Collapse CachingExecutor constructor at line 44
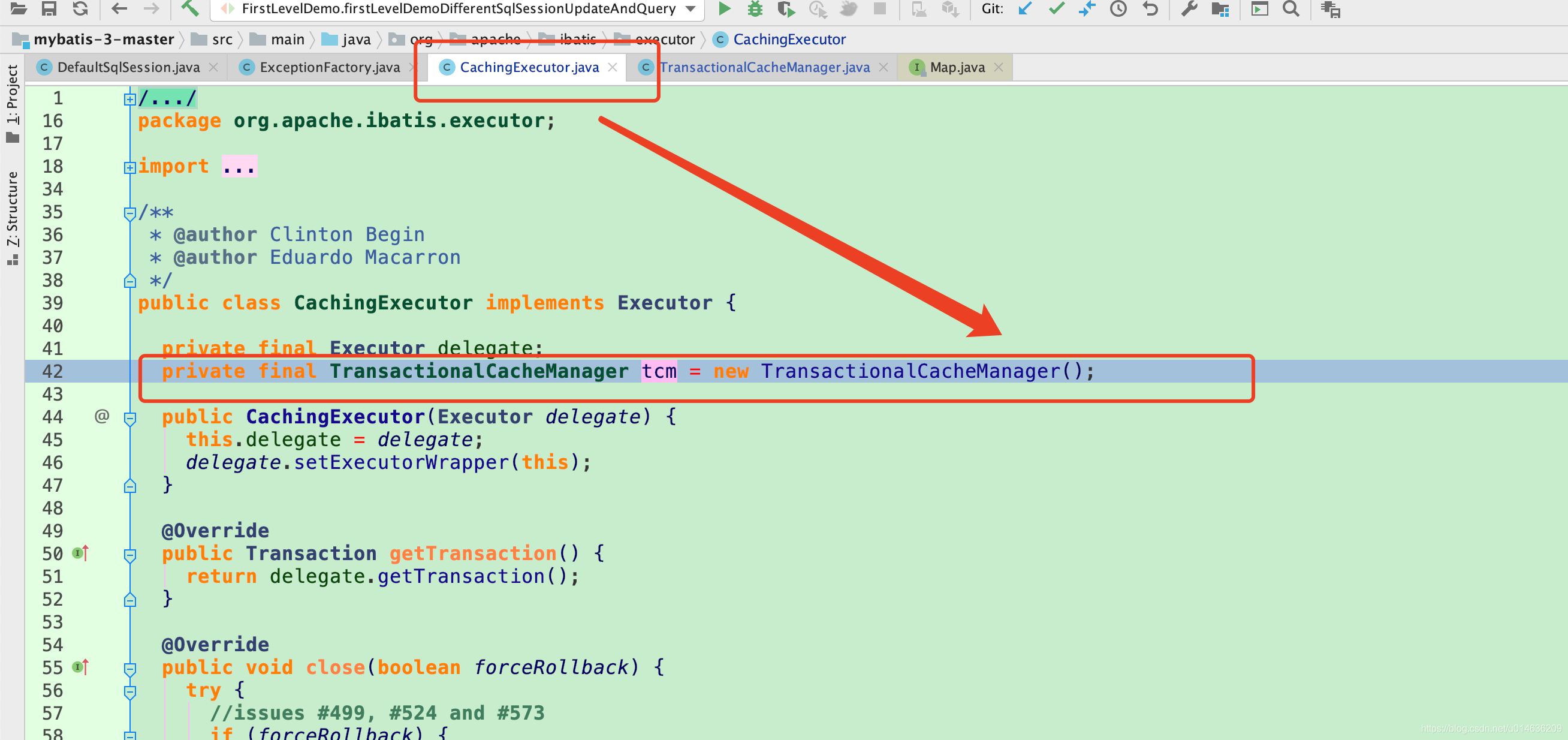 tap(129, 418)
